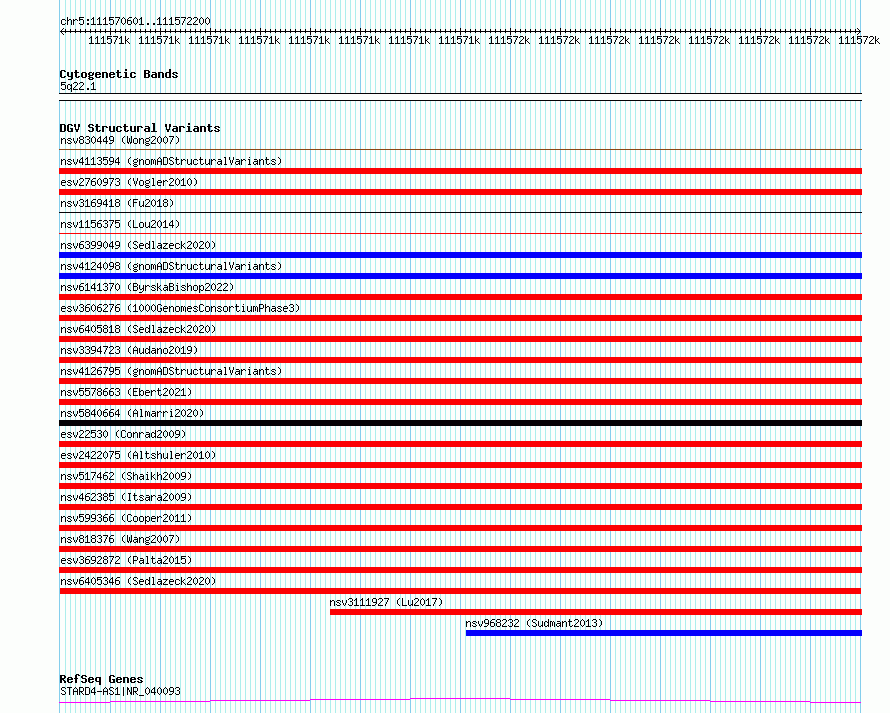Open variant nsv1156375 (Lou2014)
This screenshot has width=890, height=713.
point(120,224)
